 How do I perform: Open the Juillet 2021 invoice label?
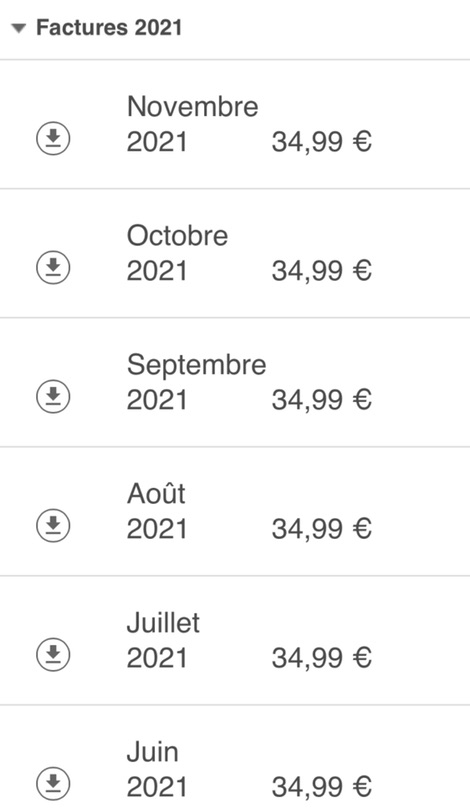(164, 640)
